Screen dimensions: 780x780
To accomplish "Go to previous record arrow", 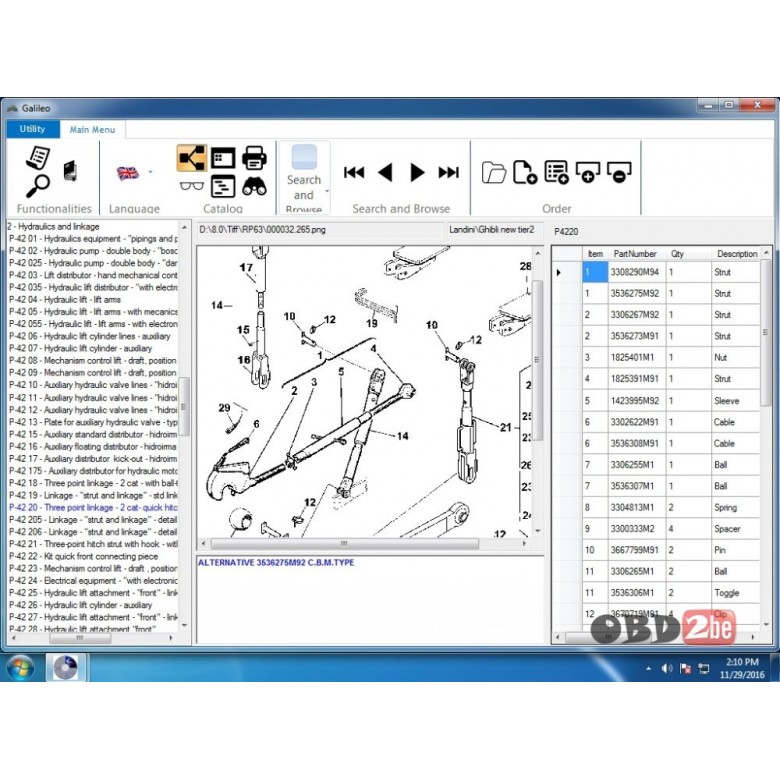I will click(386, 173).
